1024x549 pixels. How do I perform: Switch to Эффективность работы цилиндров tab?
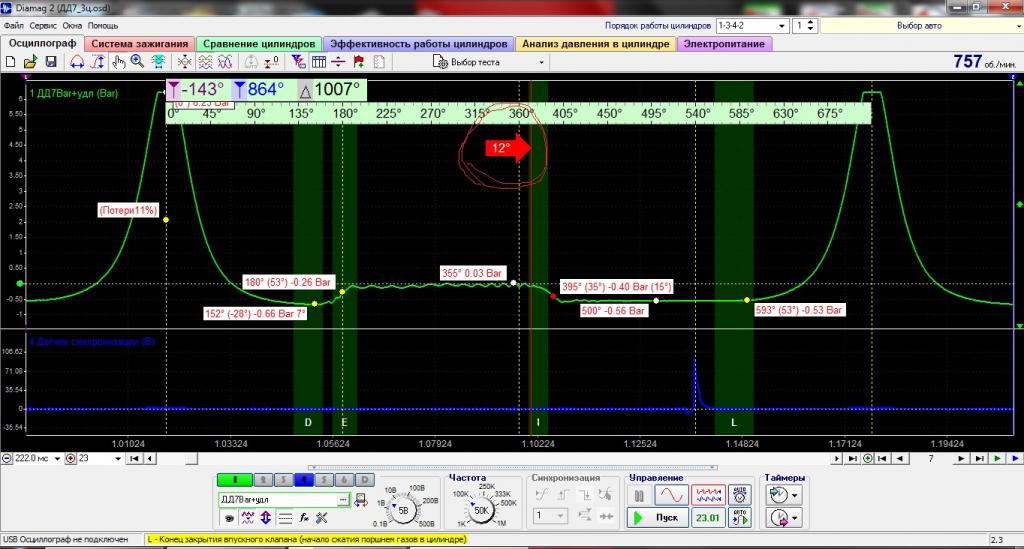(418, 44)
